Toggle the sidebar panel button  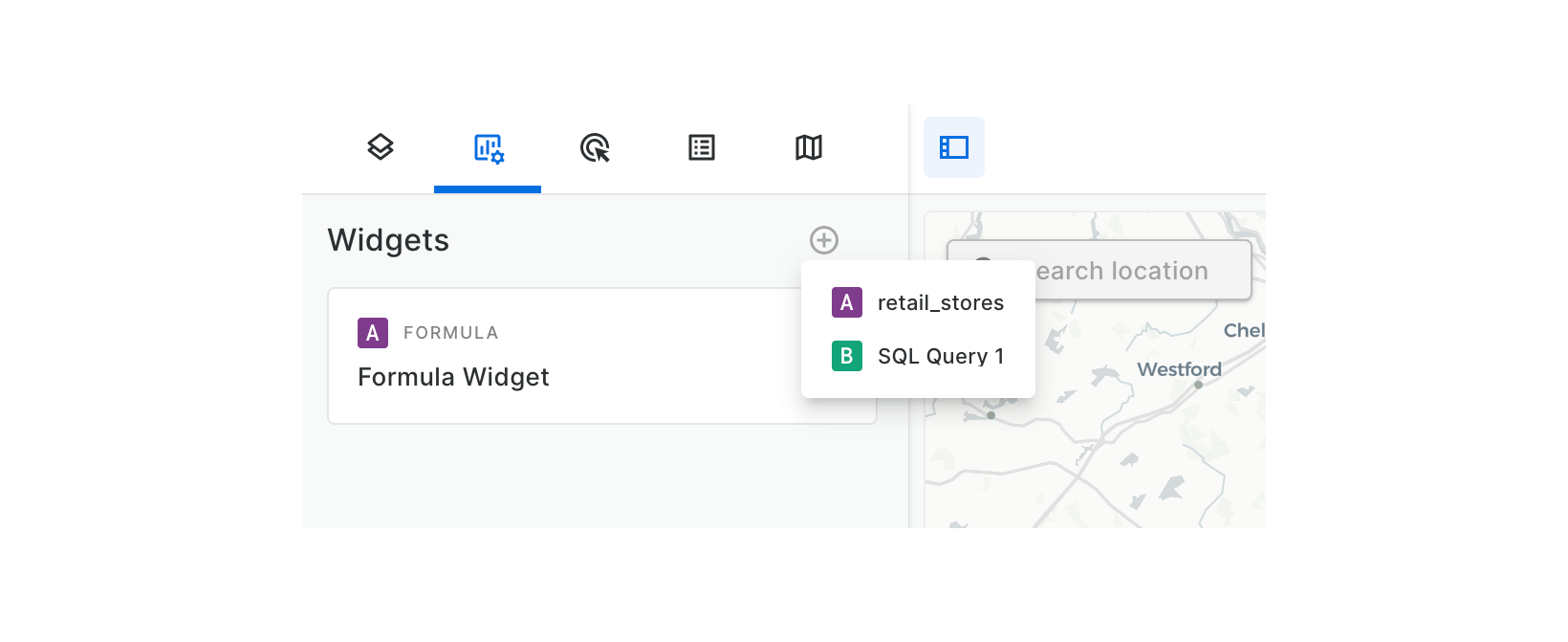pyautogui.click(x=953, y=147)
